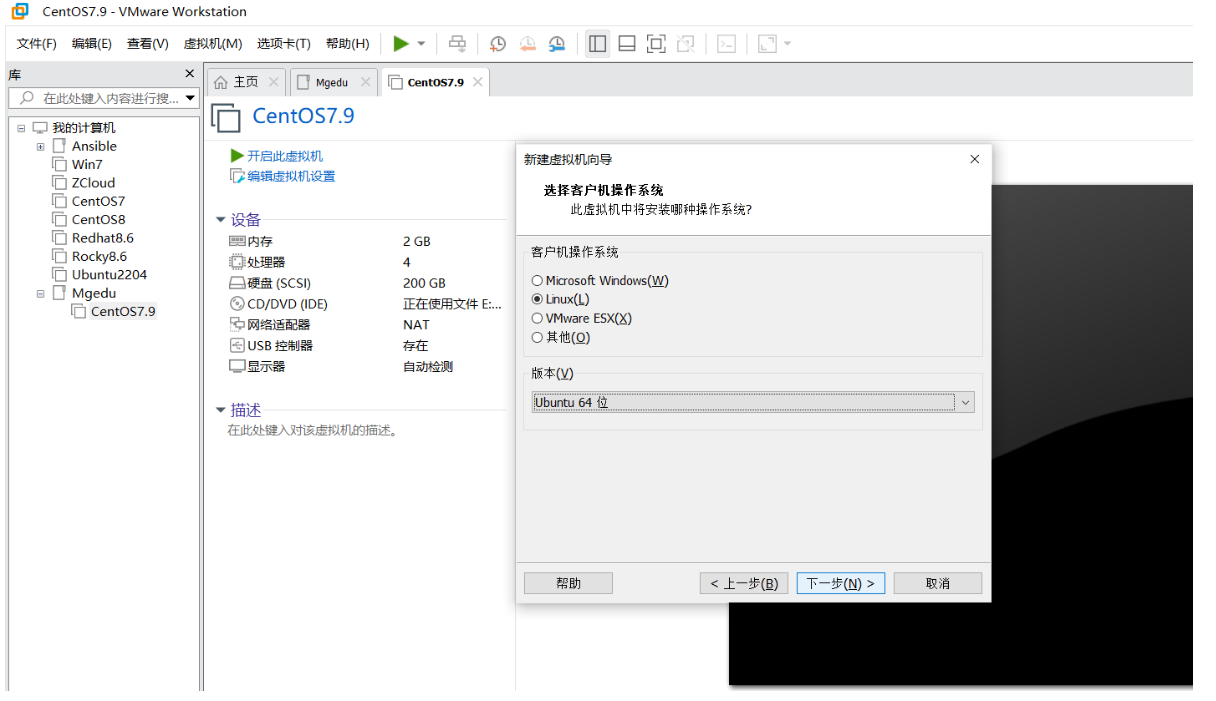
Task: Click the USB 控制器 device icon
Action: tap(238, 346)
